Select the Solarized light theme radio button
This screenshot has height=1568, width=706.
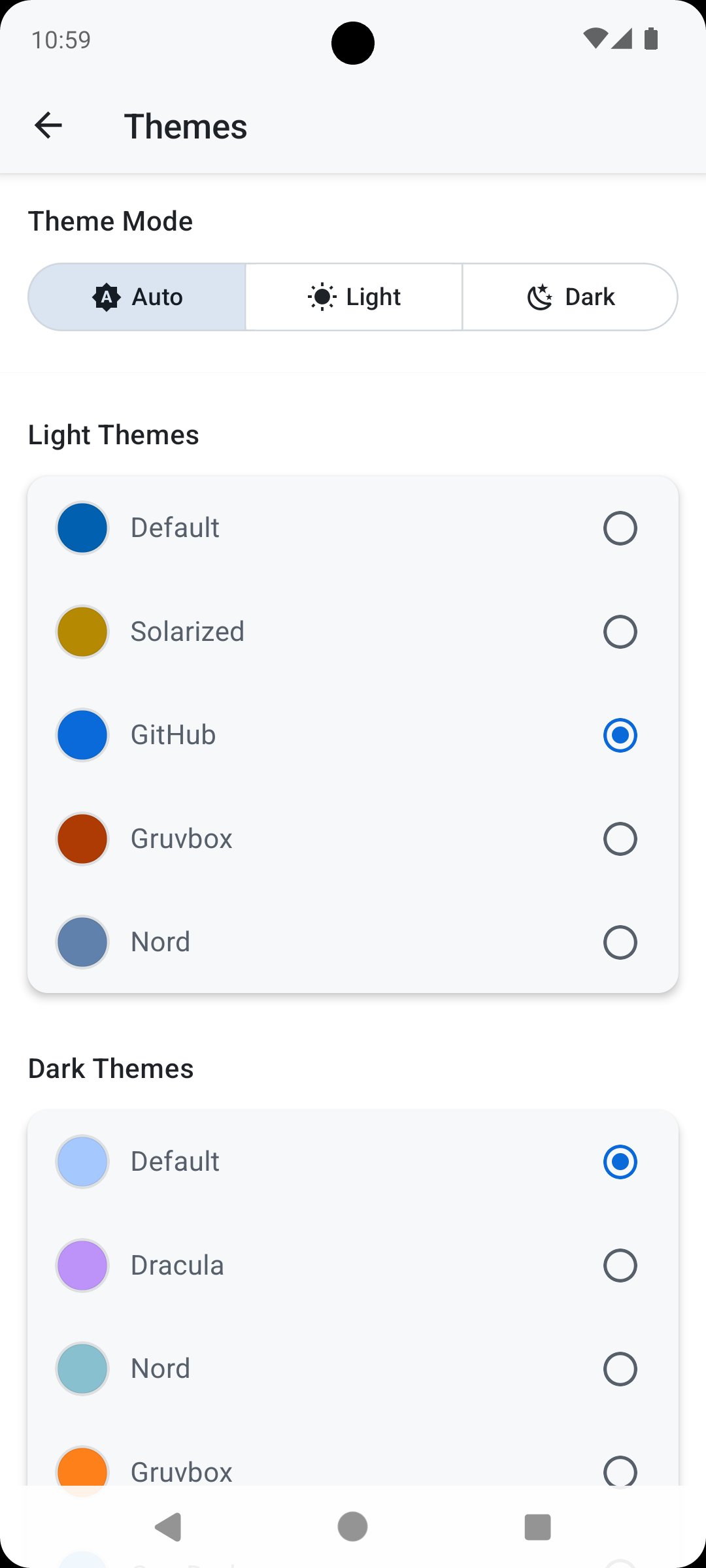click(x=620, y=631)
